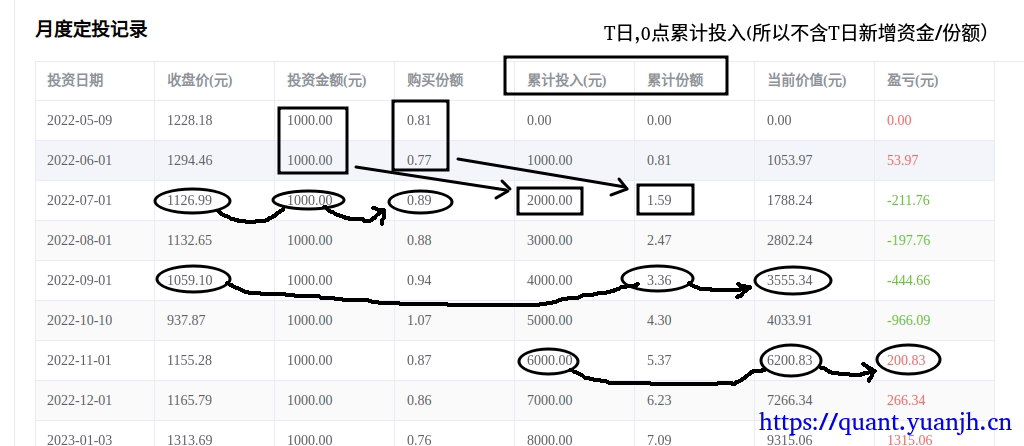Image resolution: width=1024 pixels, height=446 pixels.
Task: Click the 2022-10-10 investment date cell
Action: click(x=80, y=320)
